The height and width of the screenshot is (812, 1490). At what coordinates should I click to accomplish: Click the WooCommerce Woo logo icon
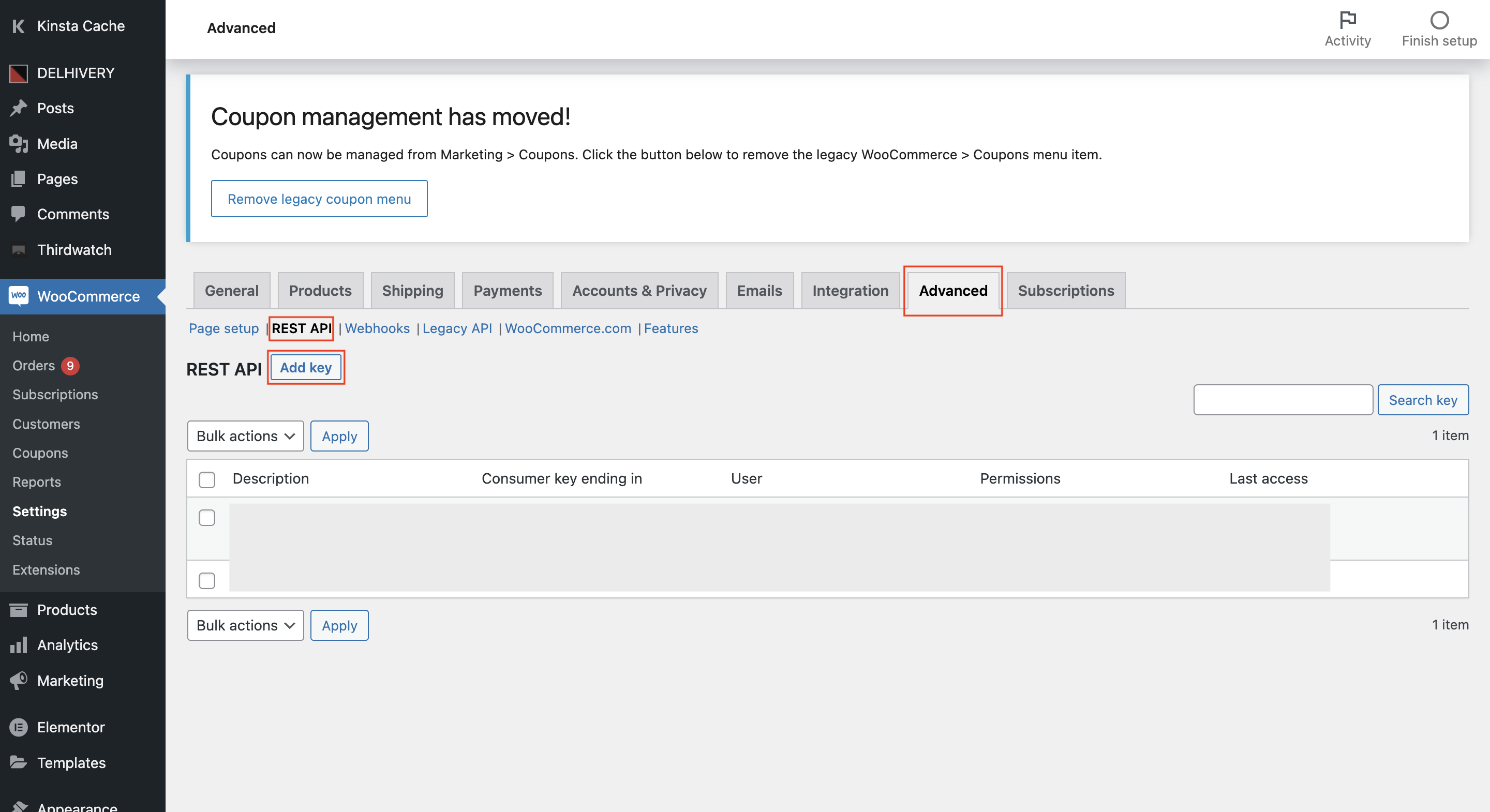click(x=19, y=295)
